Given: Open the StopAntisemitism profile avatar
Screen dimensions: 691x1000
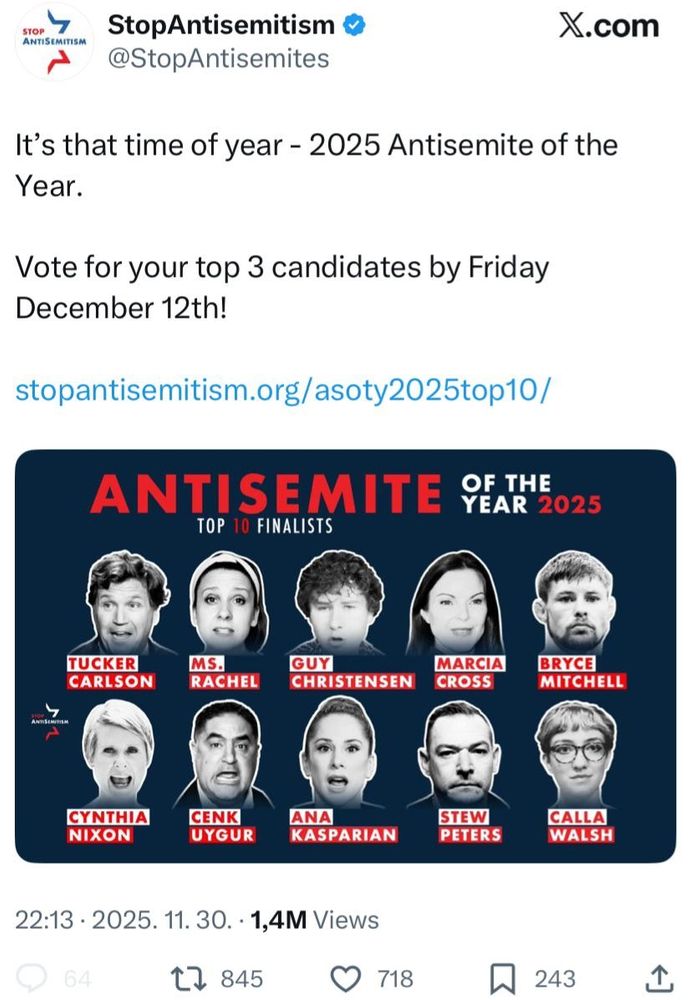Looking at the screenshot, I should coord(52,42).
